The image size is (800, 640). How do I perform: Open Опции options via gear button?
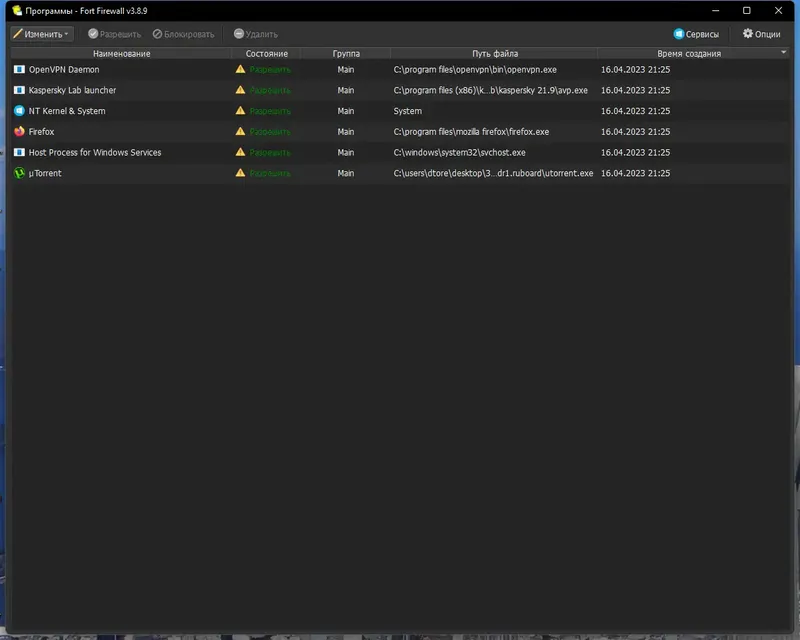(761, 34)
